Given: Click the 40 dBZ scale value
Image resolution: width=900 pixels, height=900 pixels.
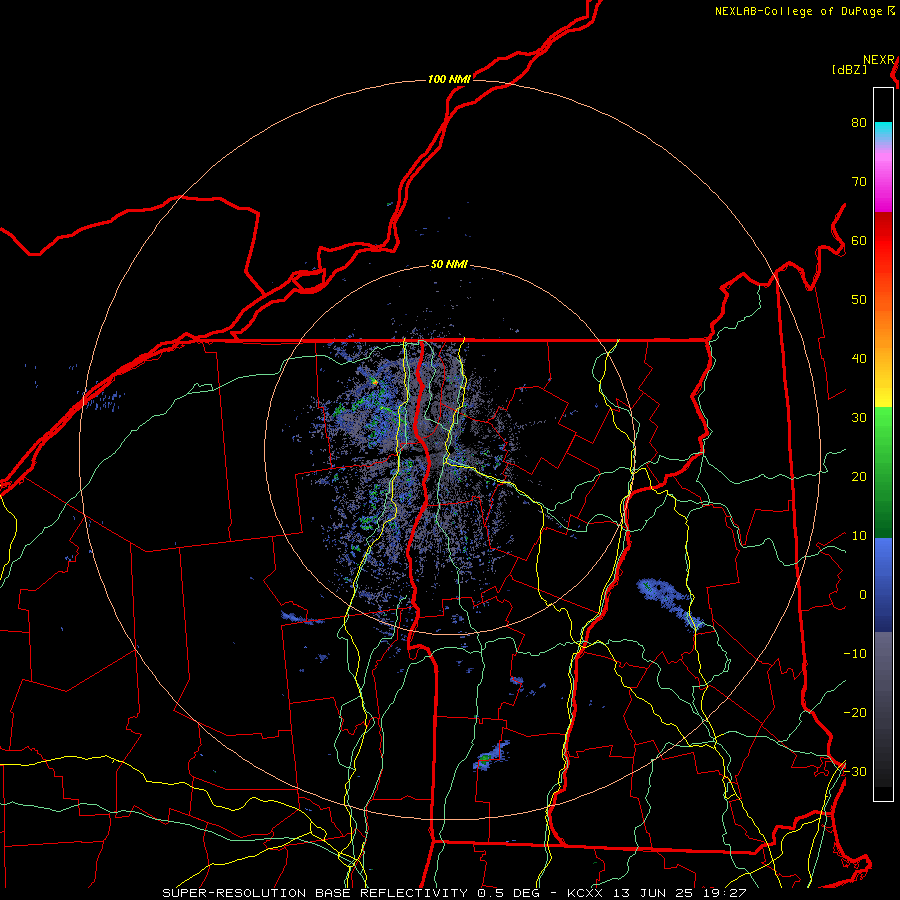Looking at the screenshot, I should pyautogui.click(x=859, y=359).
